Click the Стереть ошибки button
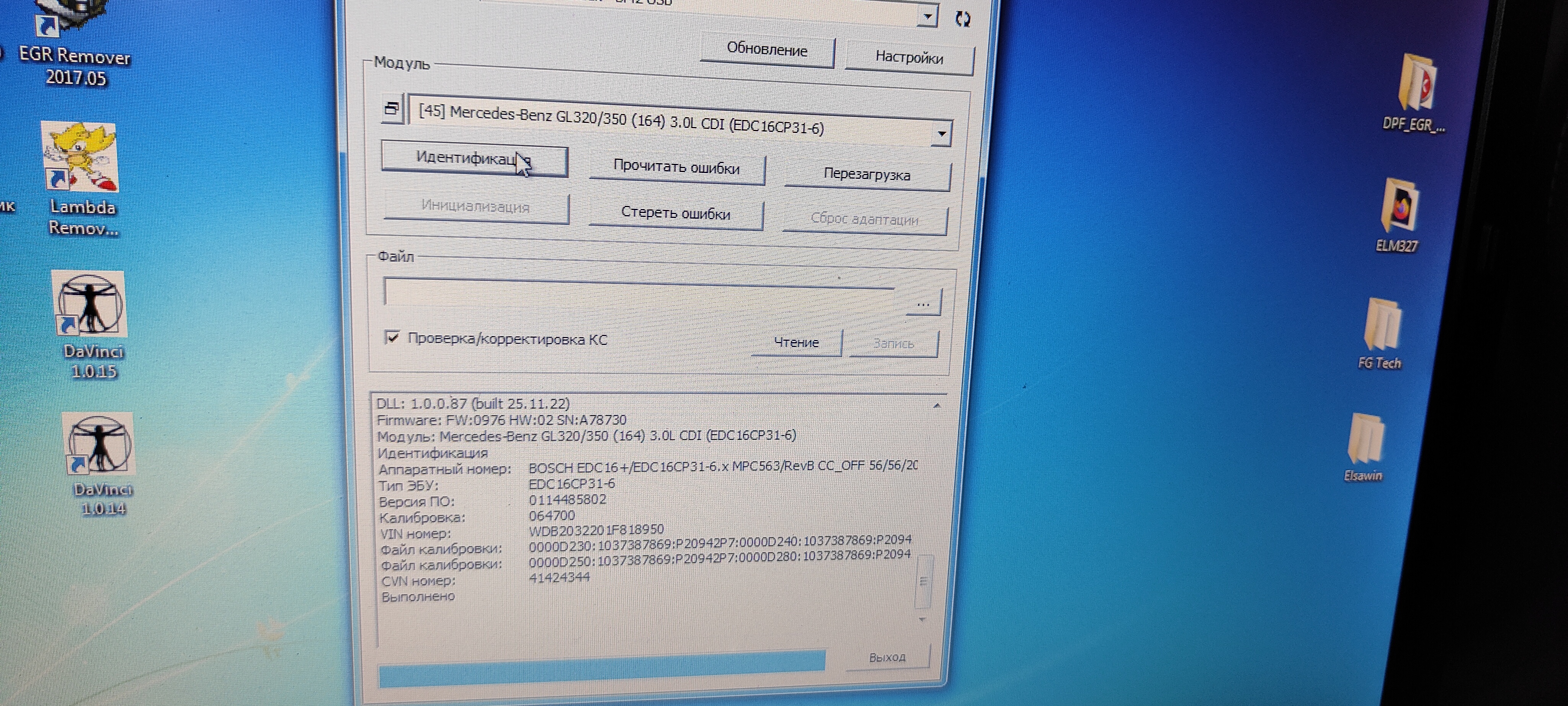Screen dimensions: 1568x706 [675, 214]
